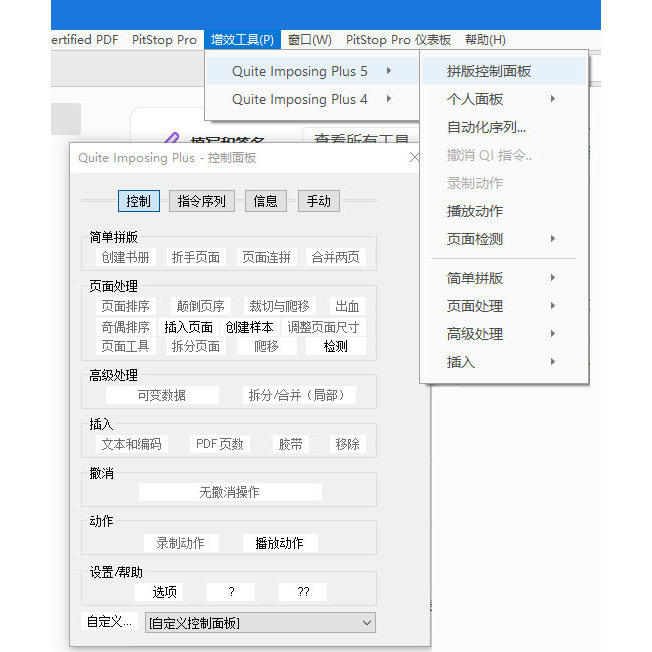The width and height of the screenshot is (652, 652).
Task: Click the 页面连拼 button
Action: tap(266, 257)
